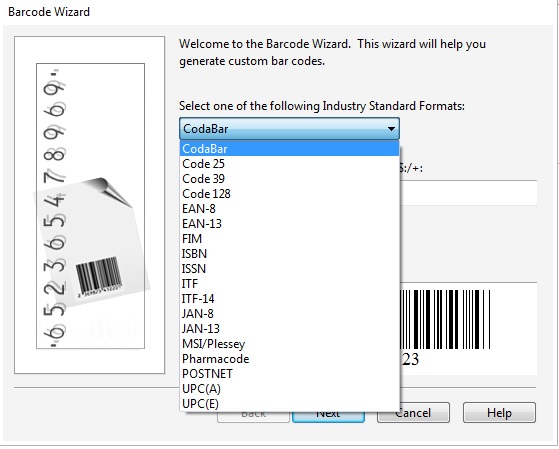Select UPC(E) barcode format
Viewport: 559px width, 449px height.
[x=289, y=404]
